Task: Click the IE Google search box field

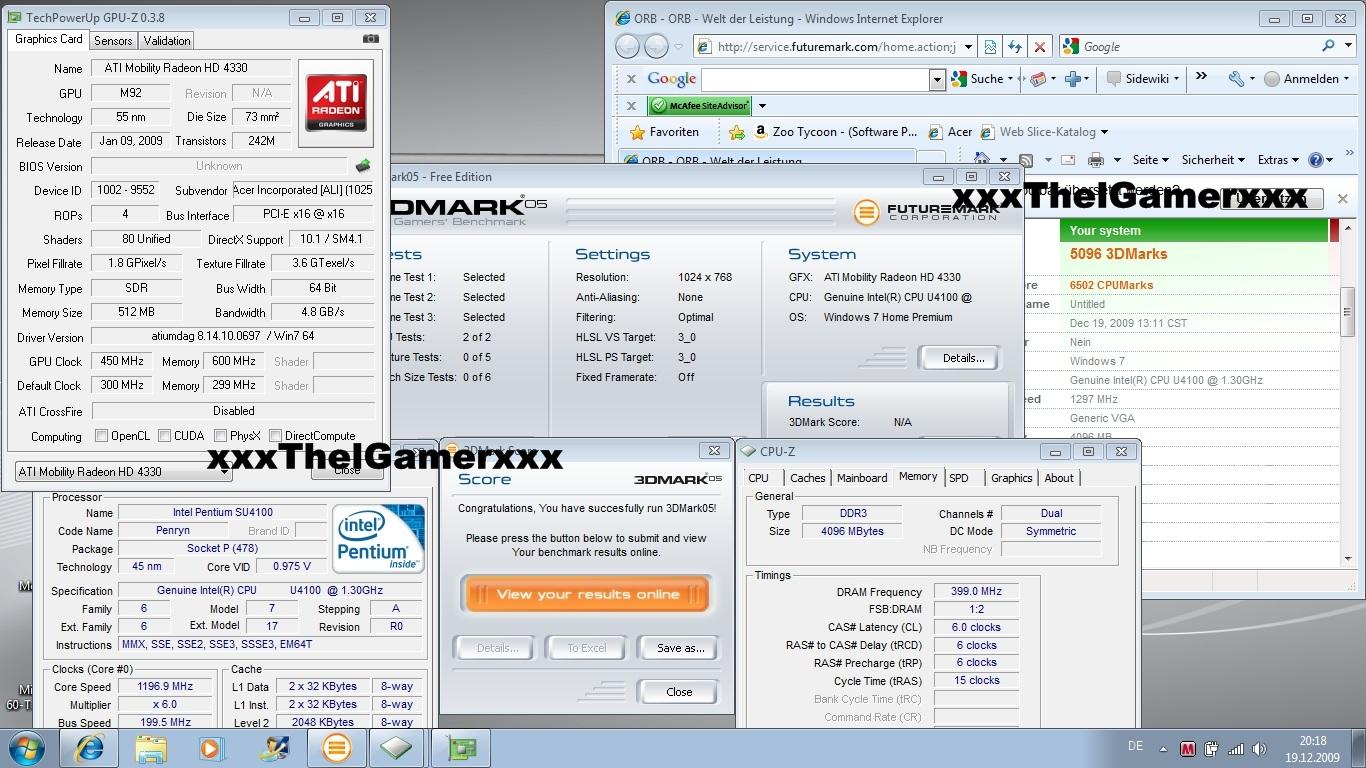Action: pyautogui.click(x=1200, y=46)
